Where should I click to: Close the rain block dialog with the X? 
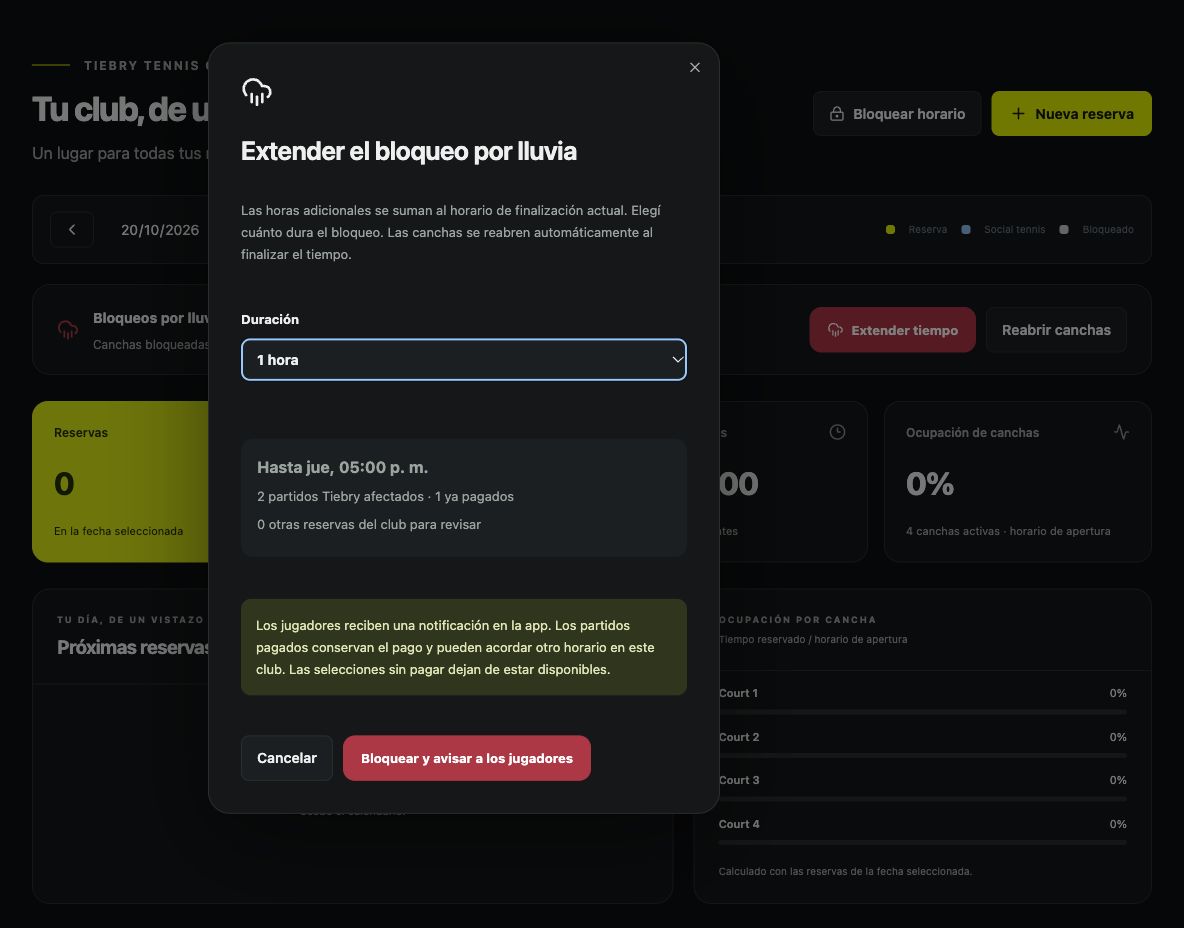point(695,67)
